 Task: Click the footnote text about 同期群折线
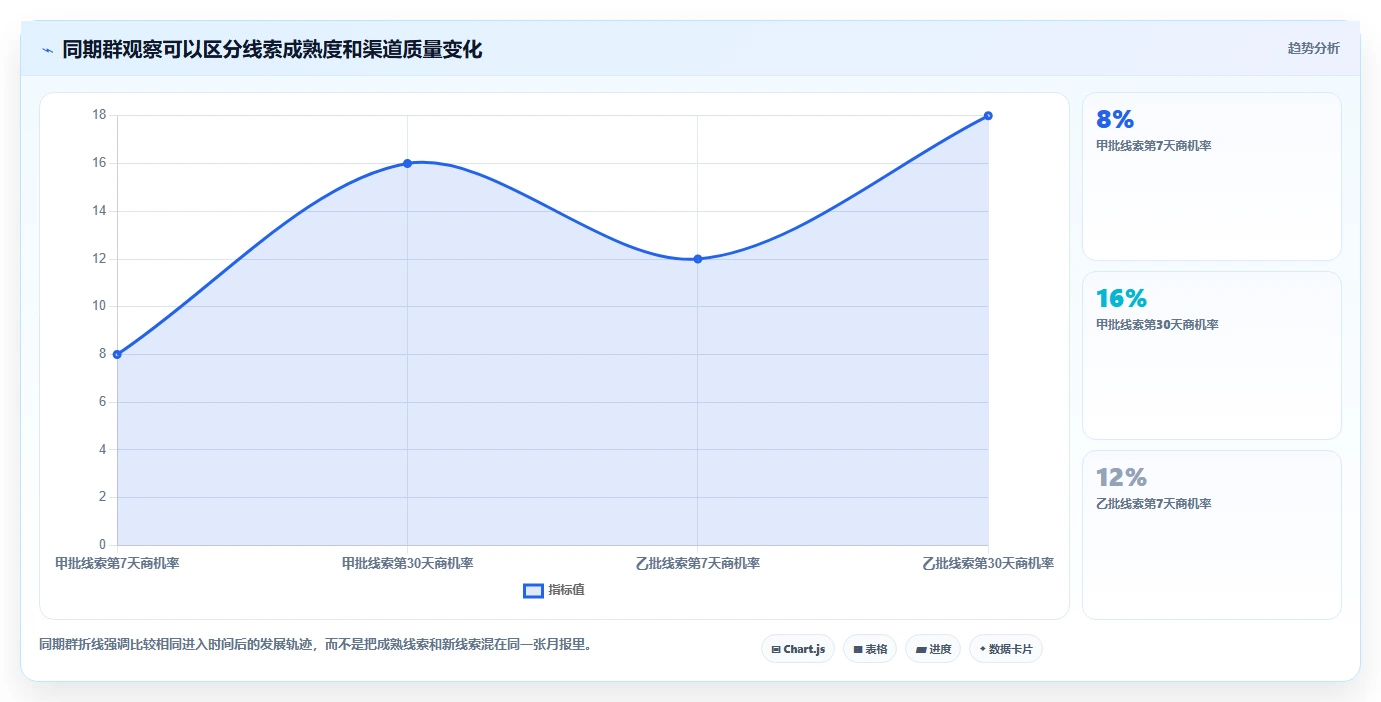(318, 644)
